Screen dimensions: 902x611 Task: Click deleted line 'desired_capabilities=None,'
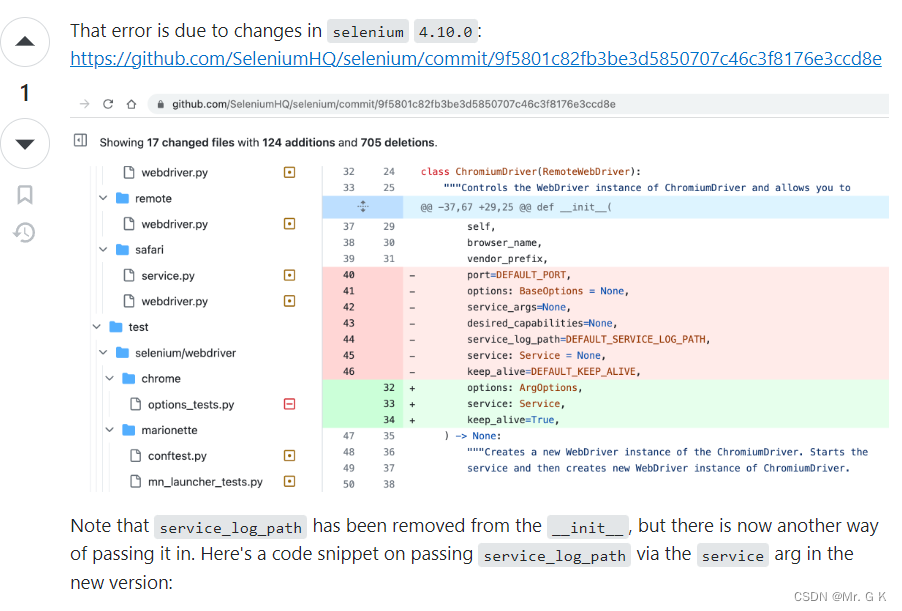[542, 323]
